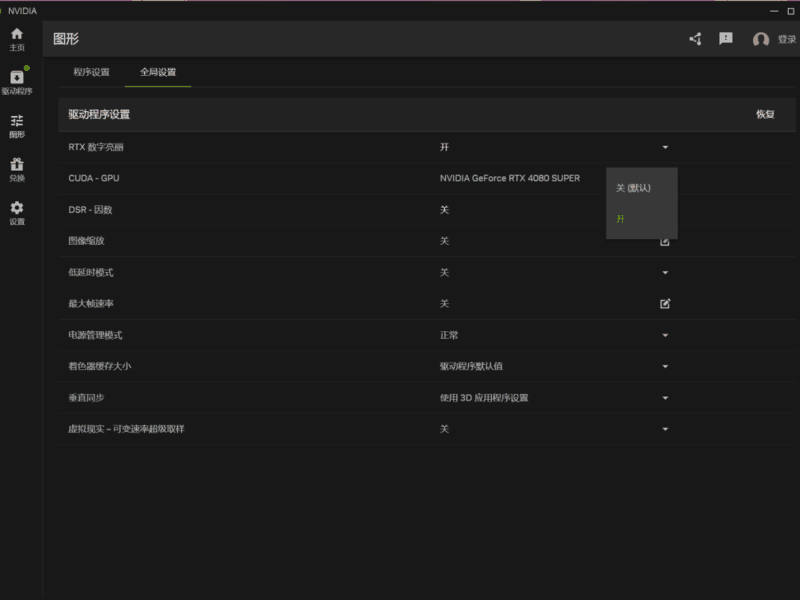This screenshot has height=600, width=800.
Task: Switch to the 全局设置 tab
Action: 158,72
